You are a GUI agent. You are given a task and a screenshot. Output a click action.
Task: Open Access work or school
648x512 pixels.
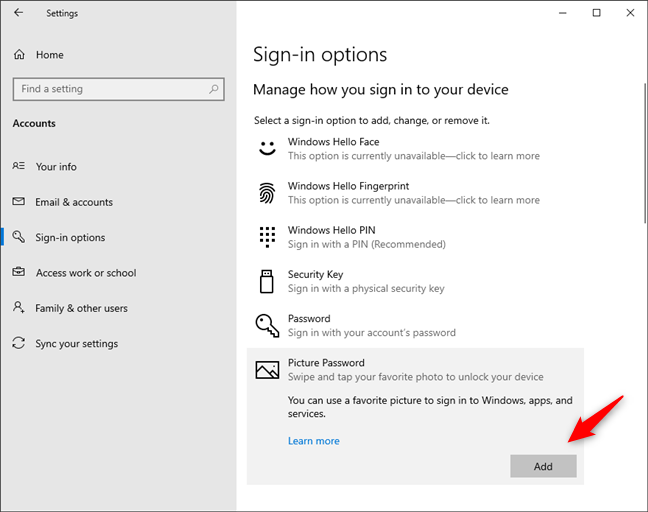click(118, 273)
